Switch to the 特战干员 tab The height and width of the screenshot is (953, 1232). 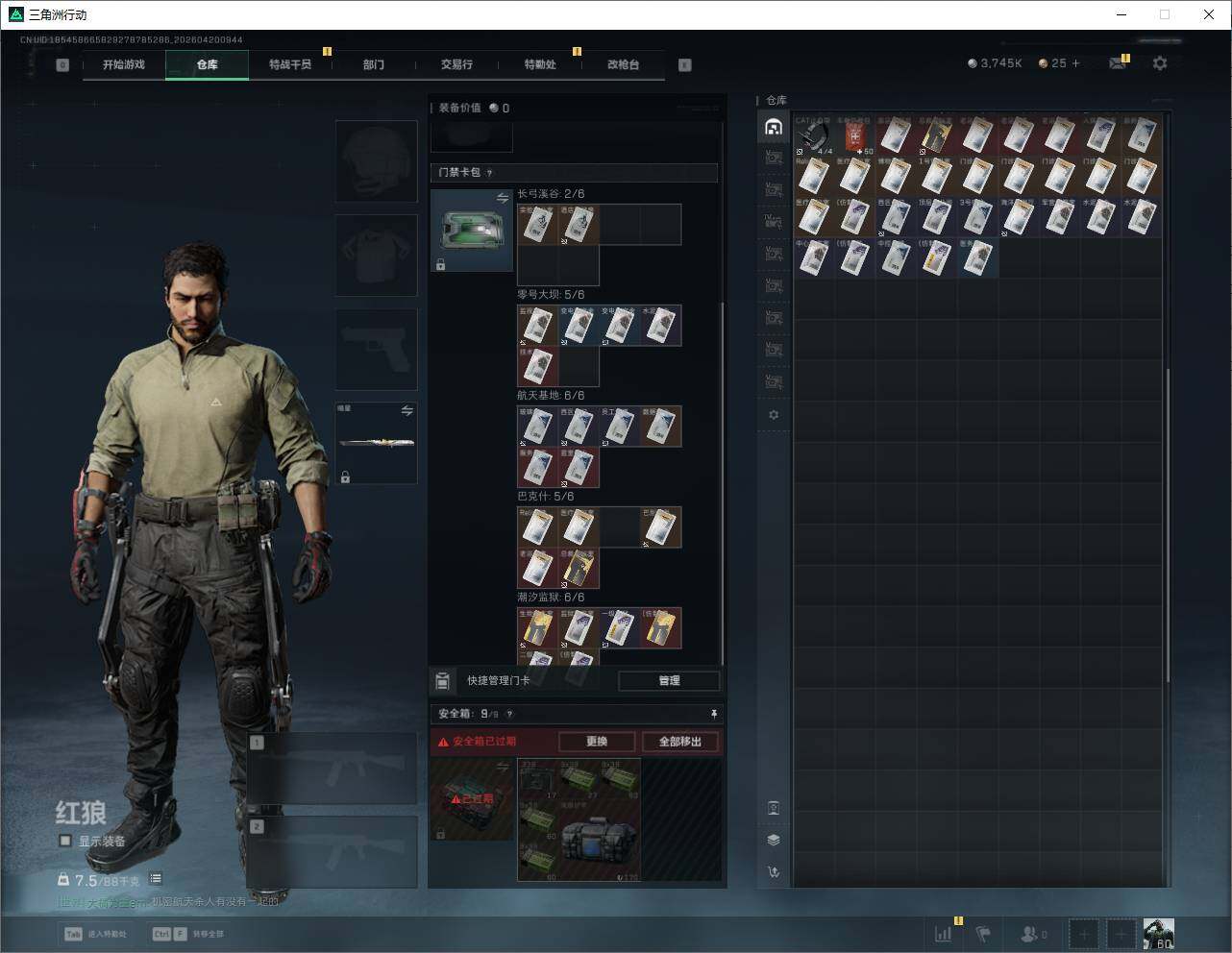pos(290,64)
